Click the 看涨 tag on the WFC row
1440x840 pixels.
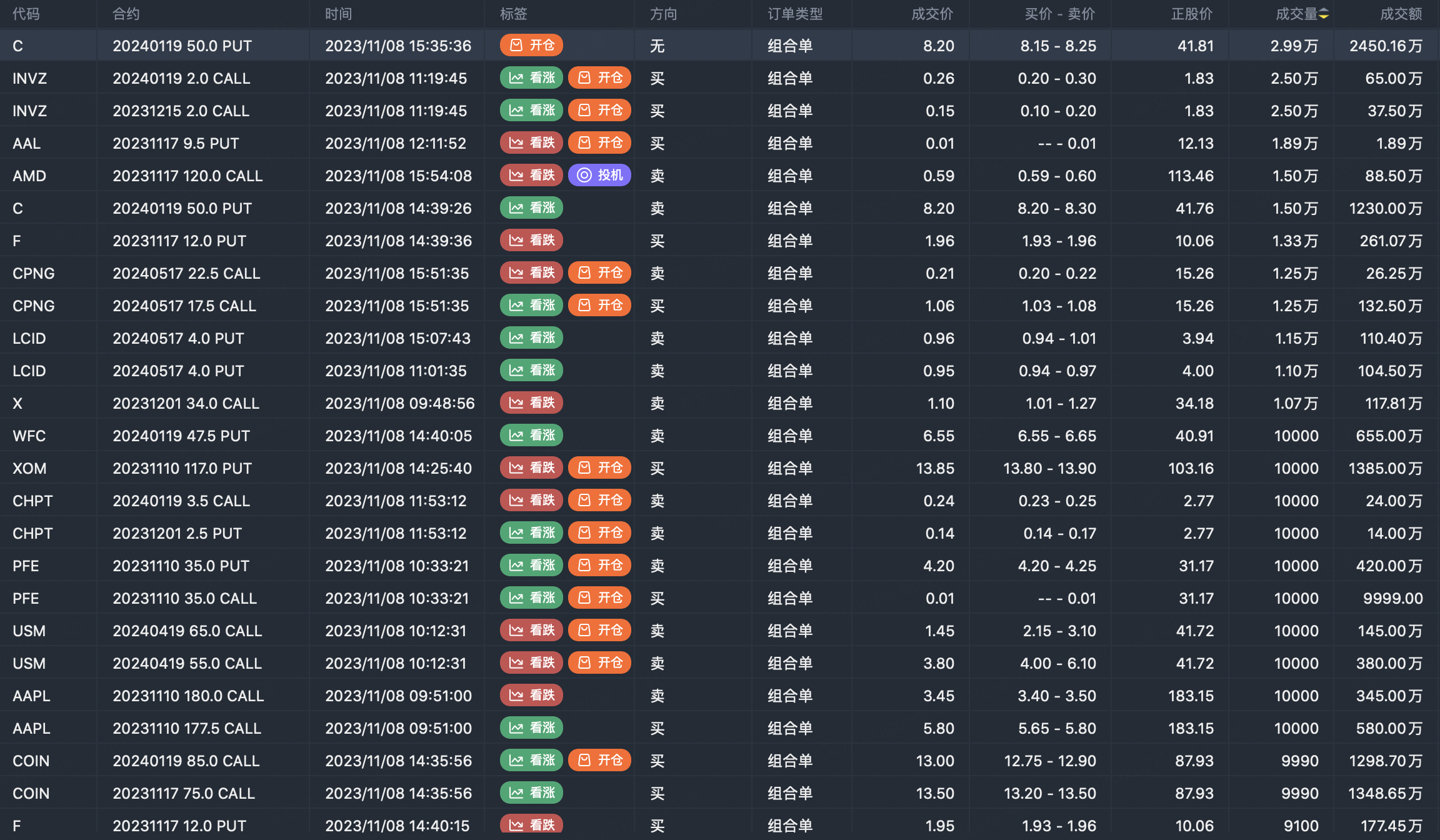531,435
